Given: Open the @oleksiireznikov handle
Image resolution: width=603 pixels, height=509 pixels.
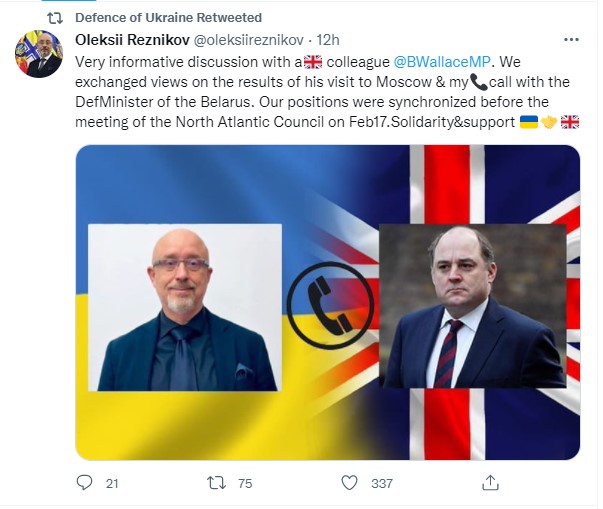Looking at the screenshot, I should pyautogui.click(x=248, y=40).
